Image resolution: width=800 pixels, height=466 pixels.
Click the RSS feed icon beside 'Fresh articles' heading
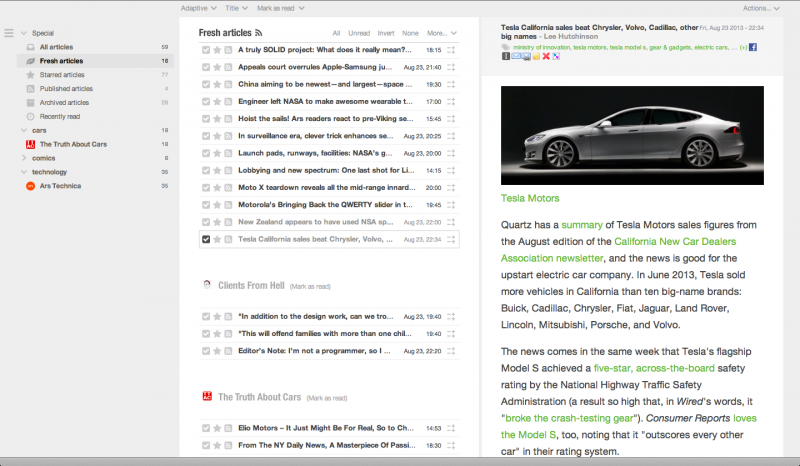tap(259, 33)
